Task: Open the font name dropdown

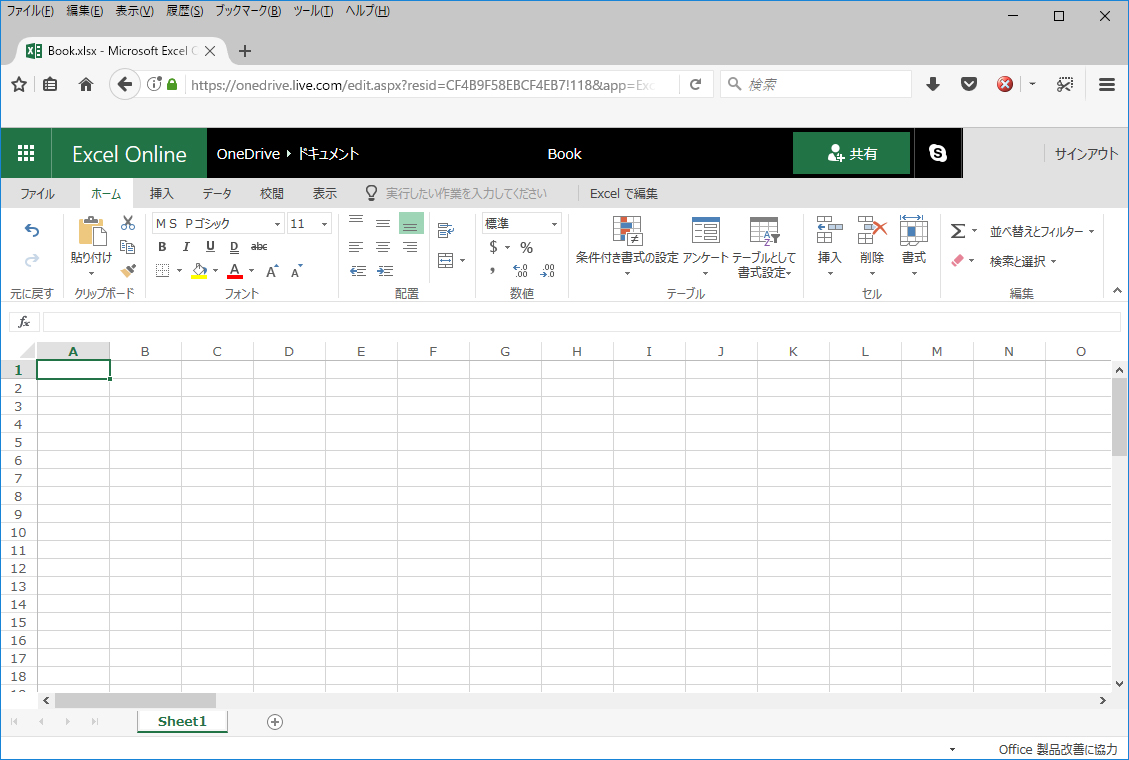Action: click(x=277, y=224)
